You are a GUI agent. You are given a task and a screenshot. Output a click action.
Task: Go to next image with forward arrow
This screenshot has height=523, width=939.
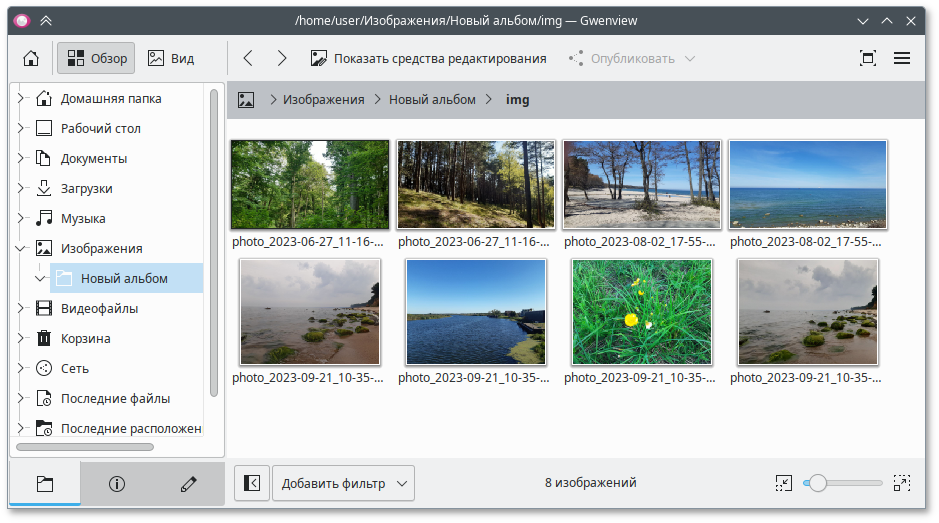[x=281, y=58]
